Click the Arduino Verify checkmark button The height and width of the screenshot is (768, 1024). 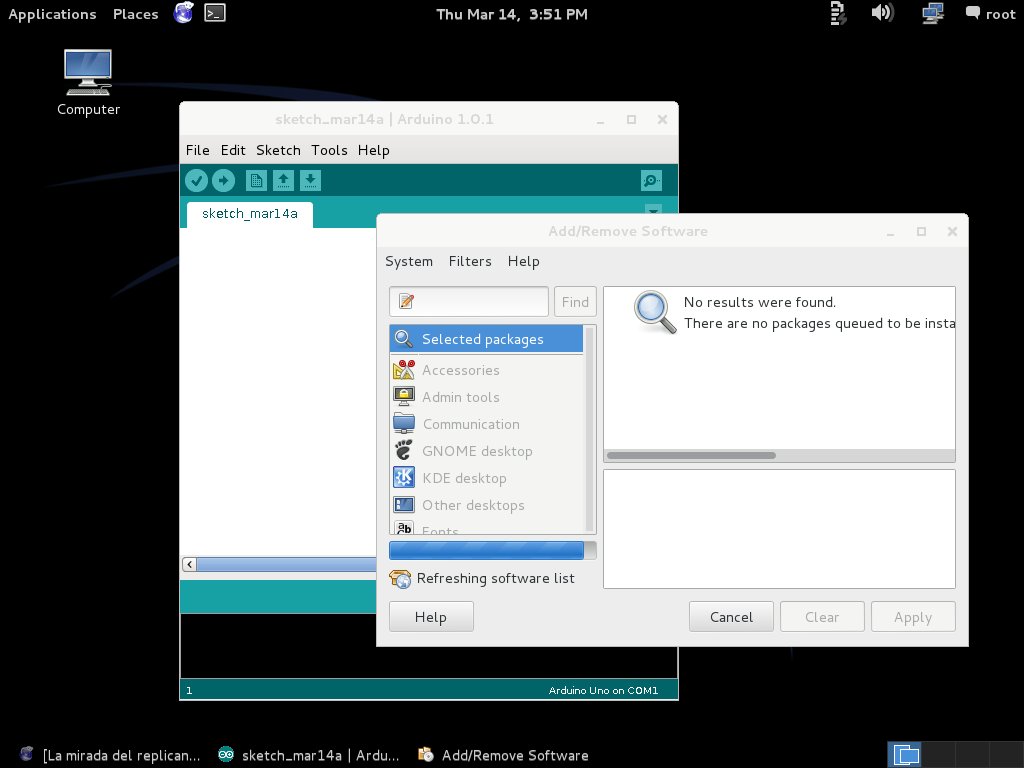(196, 180)
